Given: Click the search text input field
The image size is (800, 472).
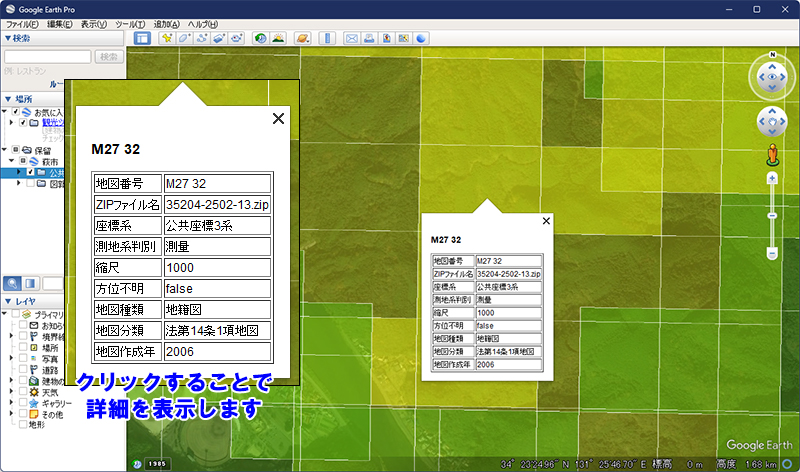Looking at the screenshot, I should point(47,57).
